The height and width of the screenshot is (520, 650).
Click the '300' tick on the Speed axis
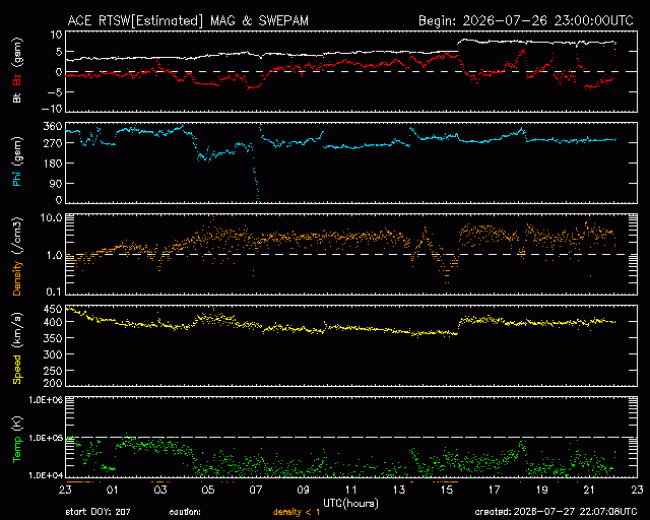click(x=53, y=355)
